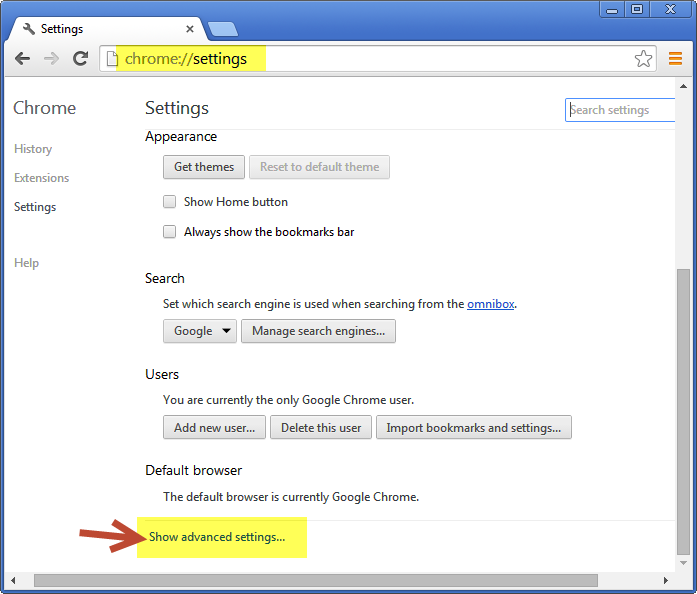
Task: Open the Google search engine dropdown
Action: click(200, 331)
